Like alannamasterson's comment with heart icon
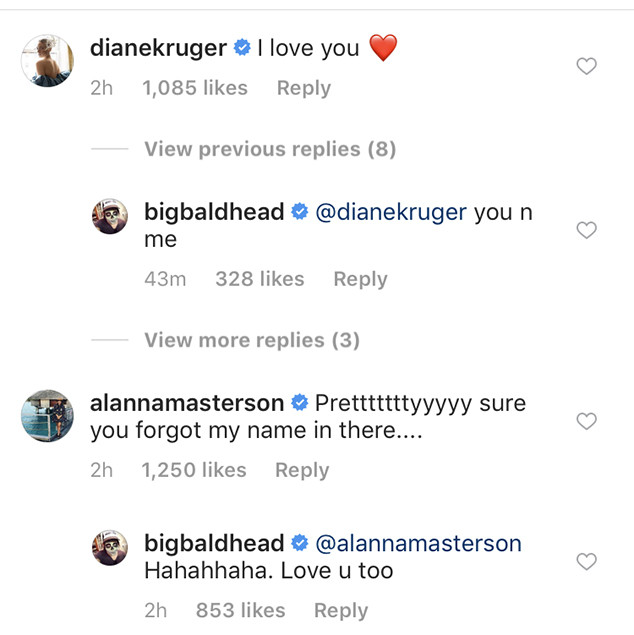634x635 pixels. pos(587,421)
